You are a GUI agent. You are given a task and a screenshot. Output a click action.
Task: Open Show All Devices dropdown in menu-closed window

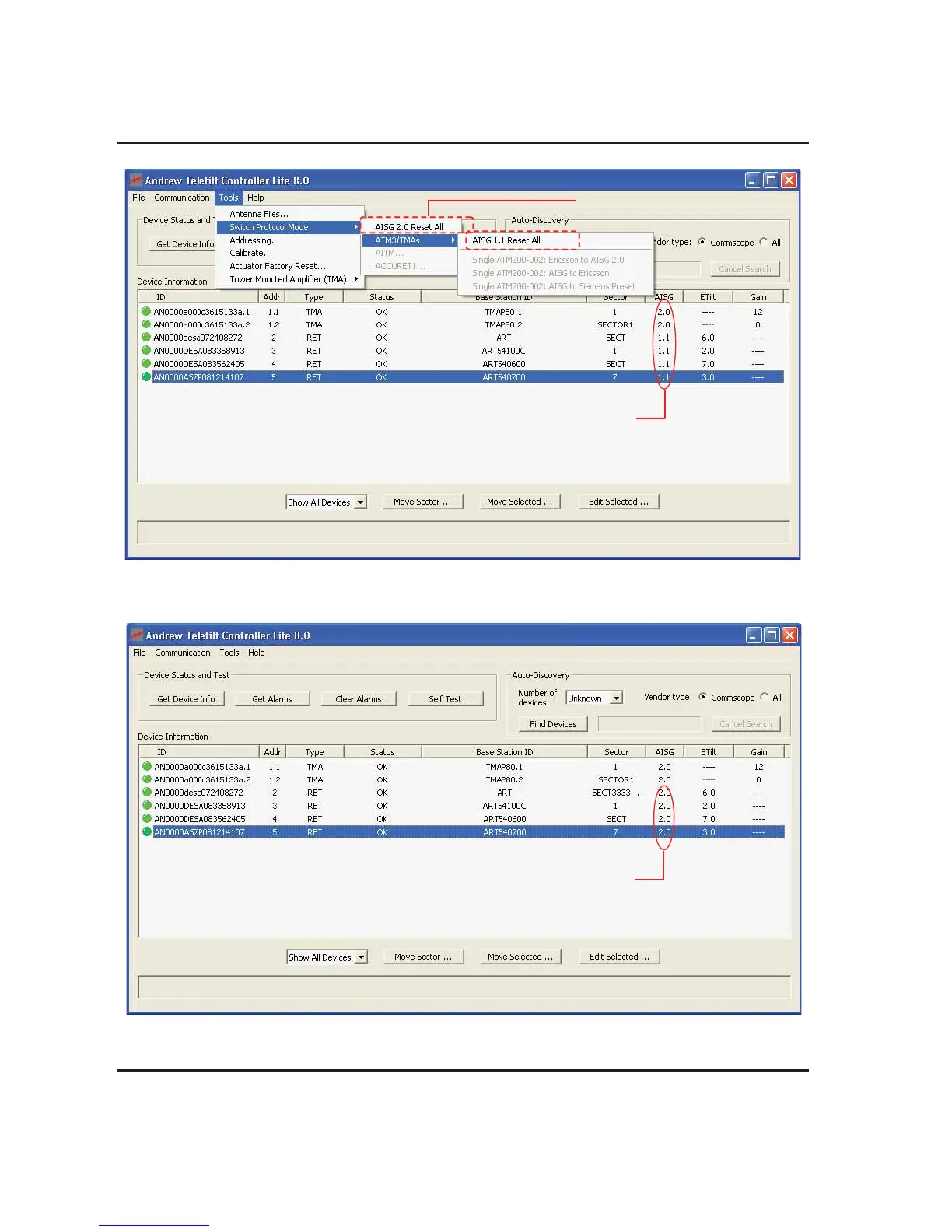tap(361, 957)
